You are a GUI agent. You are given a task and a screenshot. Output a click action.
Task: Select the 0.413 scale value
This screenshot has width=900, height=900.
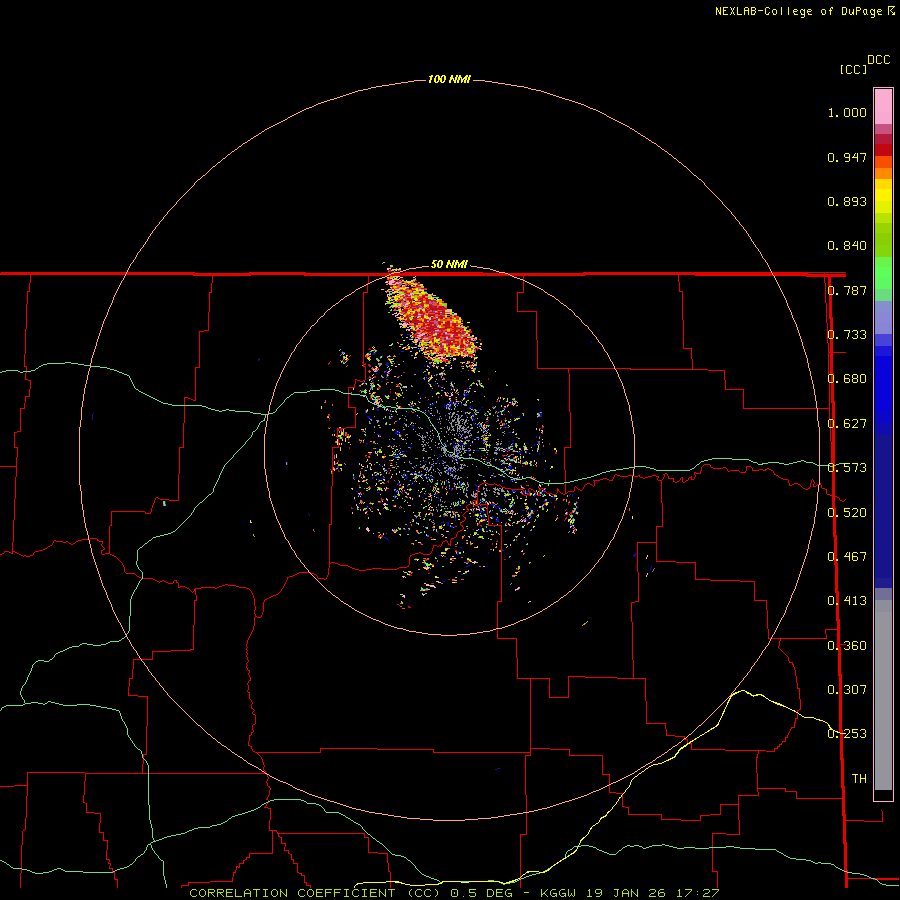(847, 601)
